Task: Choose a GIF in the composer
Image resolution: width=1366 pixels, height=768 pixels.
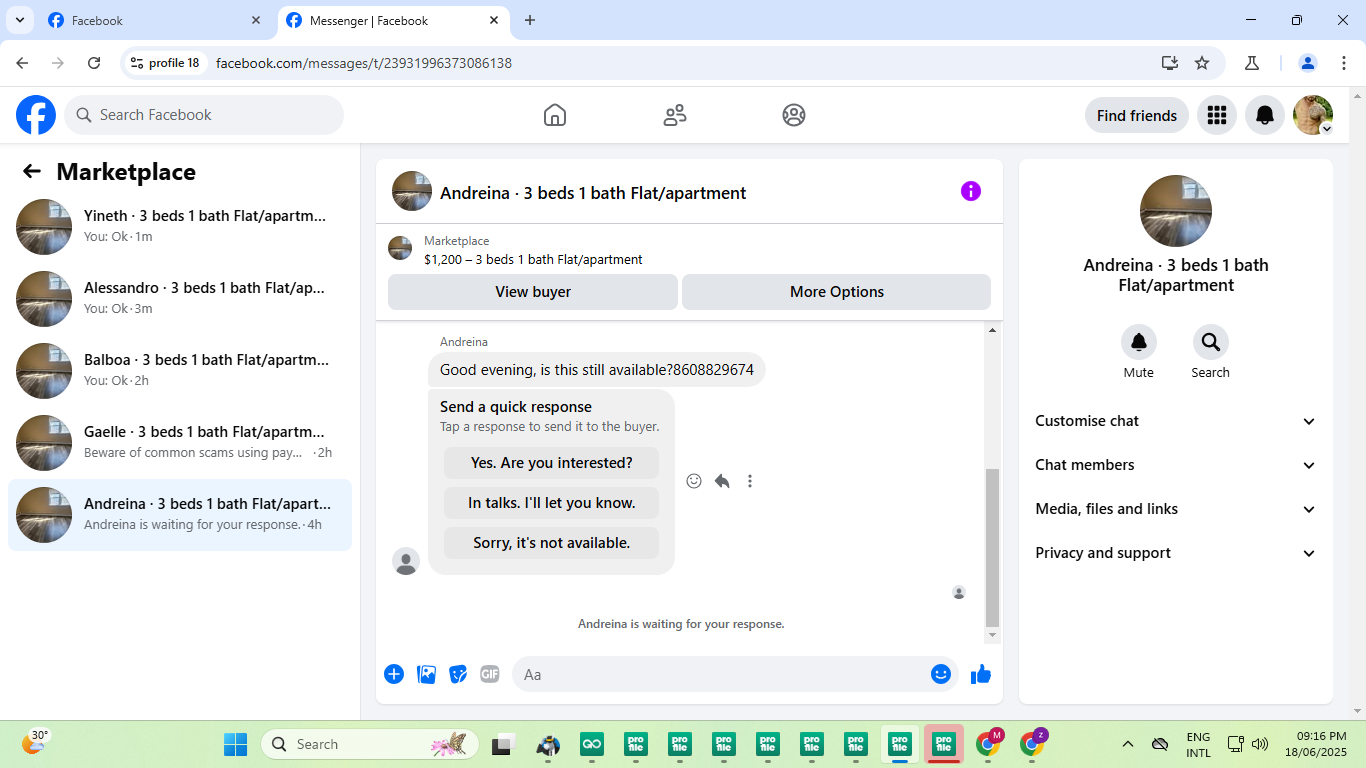Action: 490,674
